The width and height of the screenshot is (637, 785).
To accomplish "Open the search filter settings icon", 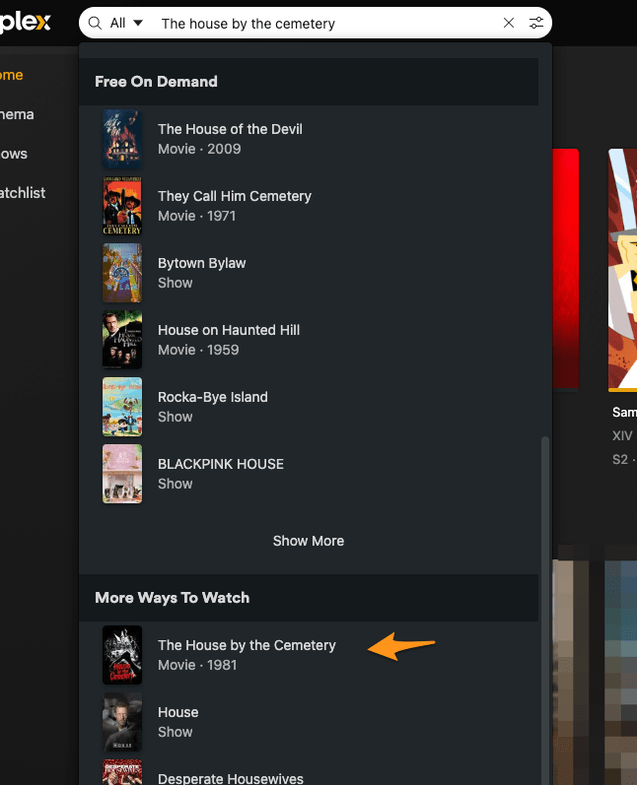I will [x=536, y=23].
